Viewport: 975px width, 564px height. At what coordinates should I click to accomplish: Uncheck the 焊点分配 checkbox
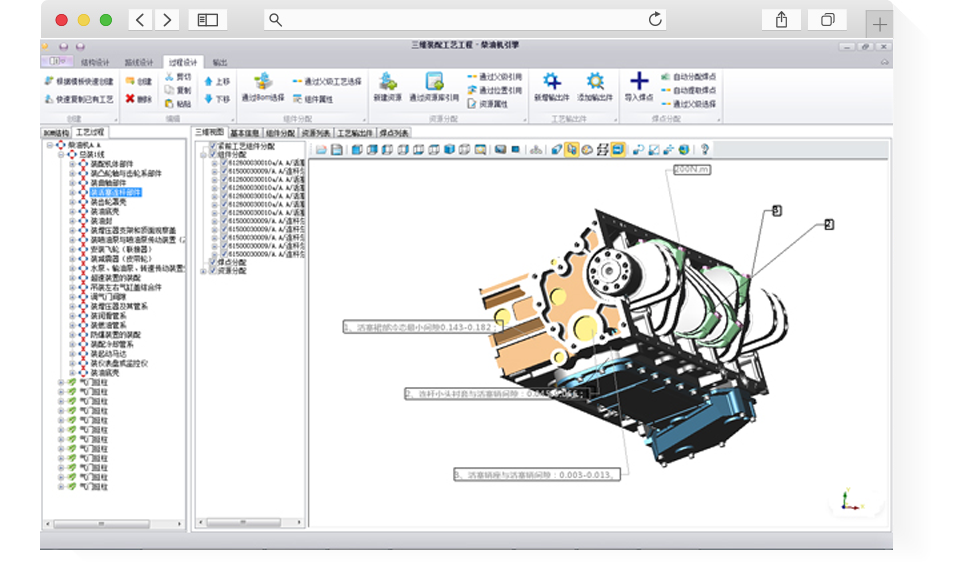(213, 262)
